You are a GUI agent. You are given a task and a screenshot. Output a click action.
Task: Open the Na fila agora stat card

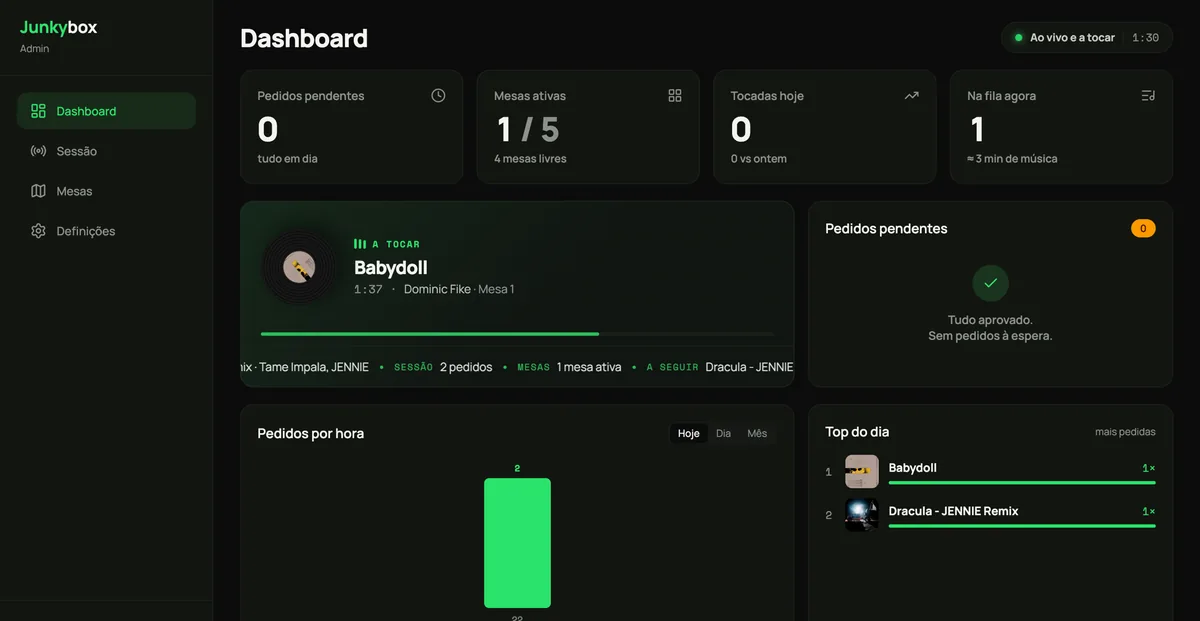pos(1061,127)
